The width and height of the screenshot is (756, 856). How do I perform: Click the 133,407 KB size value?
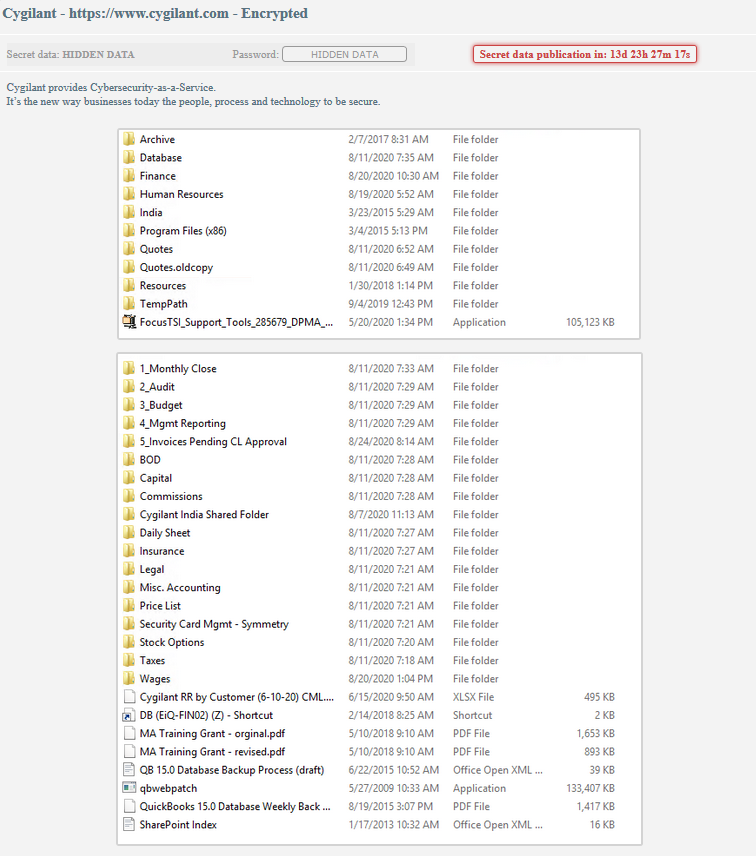point(590,788)
